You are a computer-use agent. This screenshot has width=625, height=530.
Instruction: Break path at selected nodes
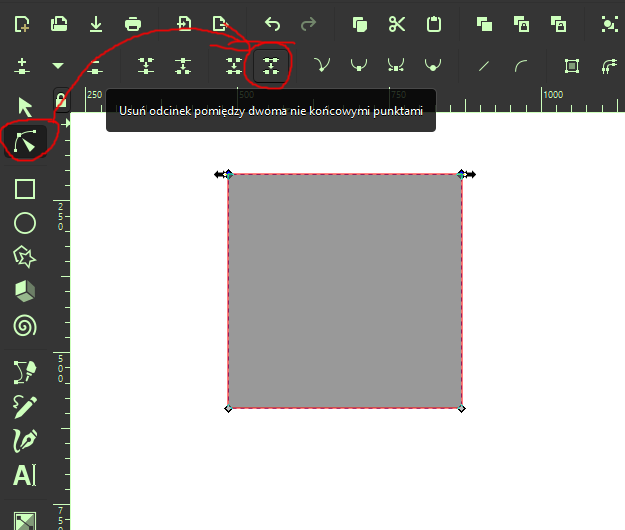[x=183, y=66]
